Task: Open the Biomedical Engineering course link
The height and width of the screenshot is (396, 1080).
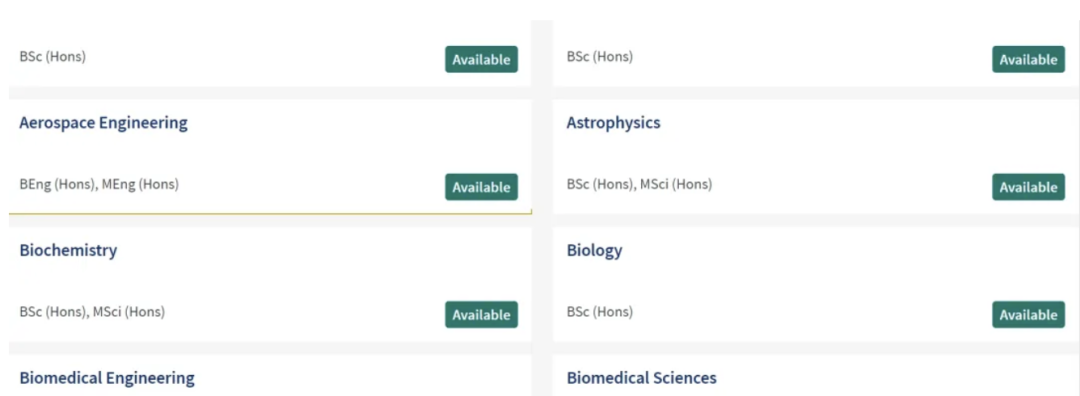Action: (x=107, y=378)
